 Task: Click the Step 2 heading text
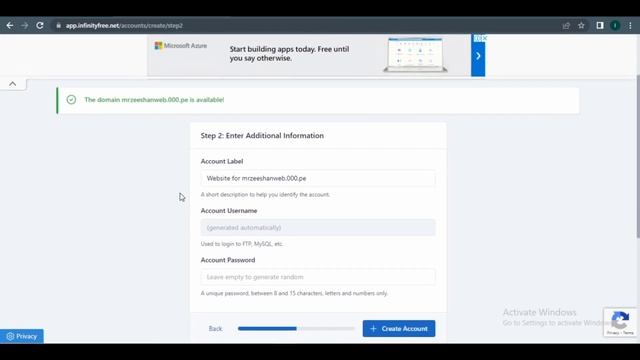[262, 136]
